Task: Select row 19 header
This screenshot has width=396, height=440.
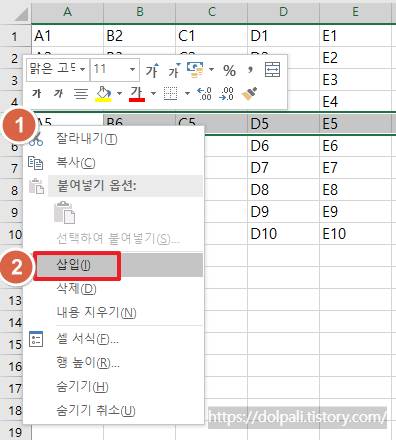Action: [15, 432]
